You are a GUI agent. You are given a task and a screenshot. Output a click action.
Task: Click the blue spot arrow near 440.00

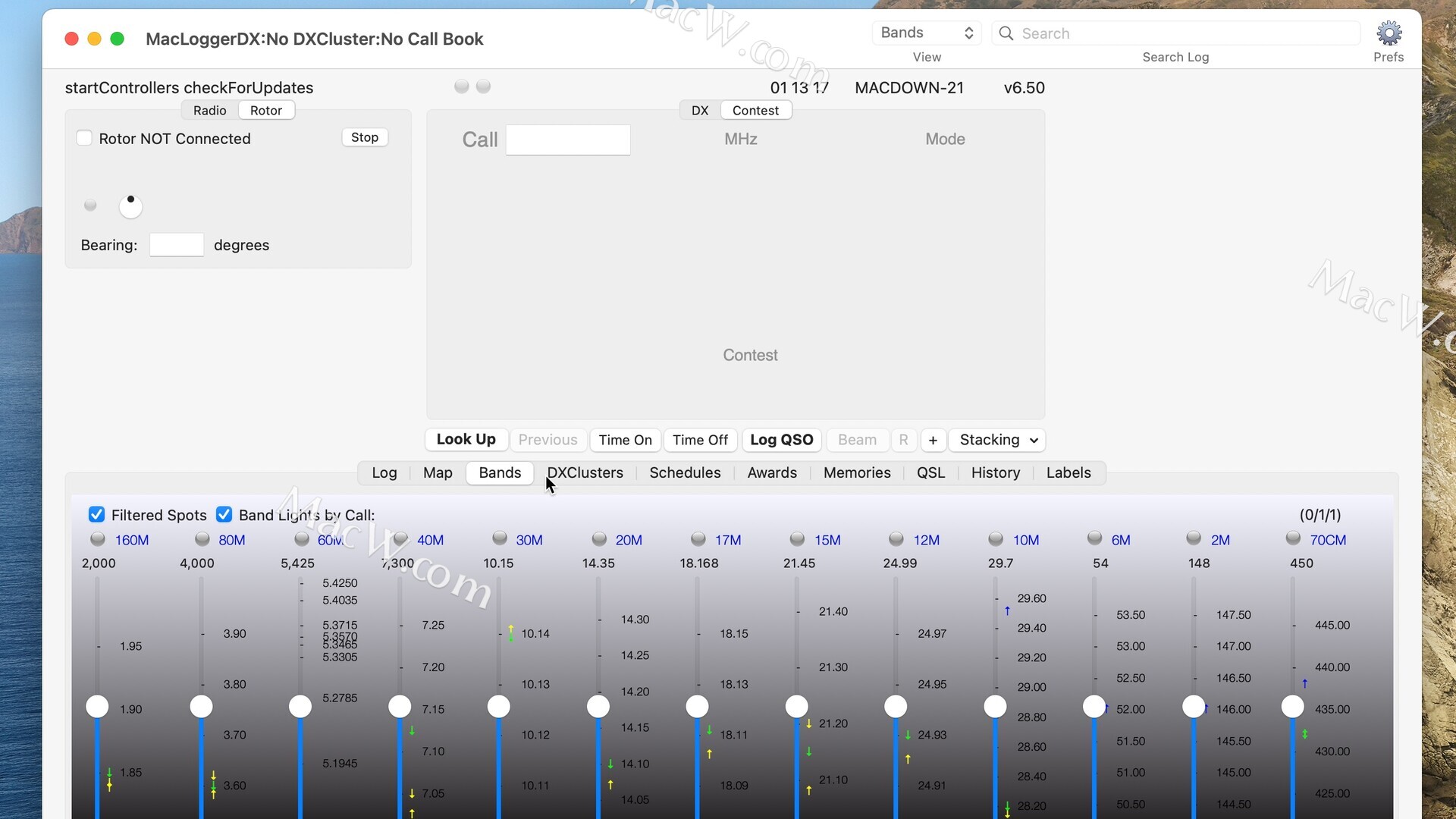click(x=1304, y=683)
